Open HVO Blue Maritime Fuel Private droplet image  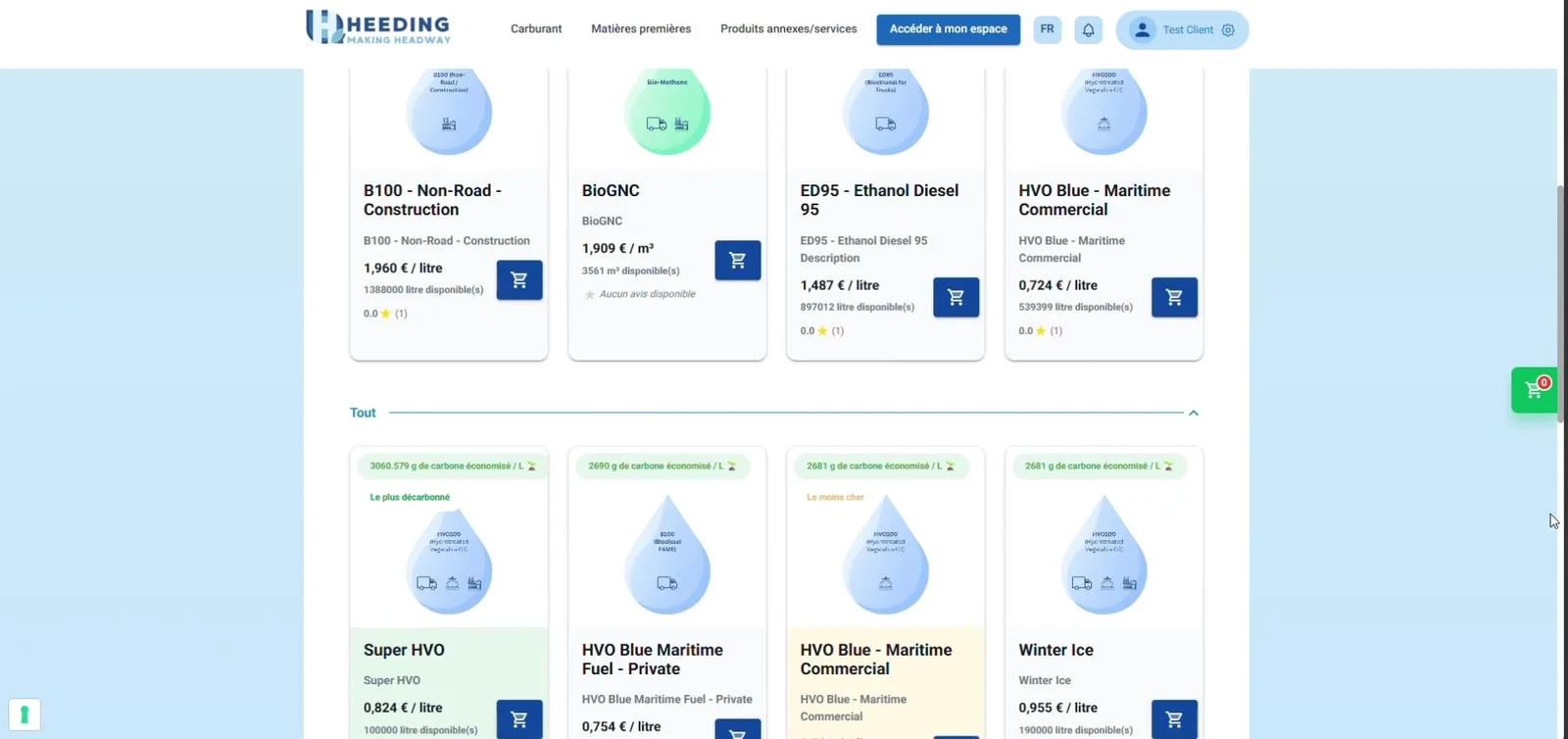[x=667, y=556]
